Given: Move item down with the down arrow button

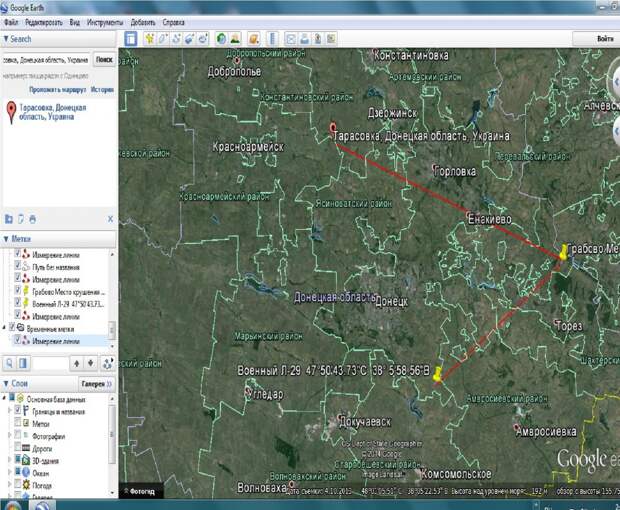Looking at the screenshot, I should [91, 363].
